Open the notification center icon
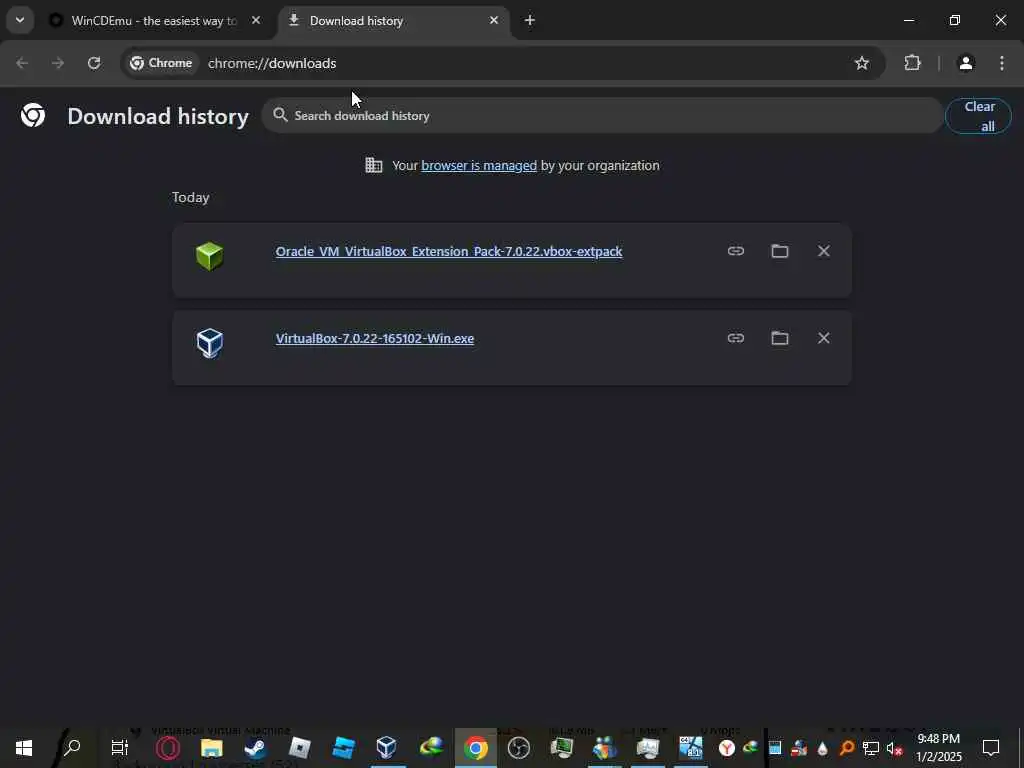The height and width of the screenshot is (768, 1024). click(991, 748)
